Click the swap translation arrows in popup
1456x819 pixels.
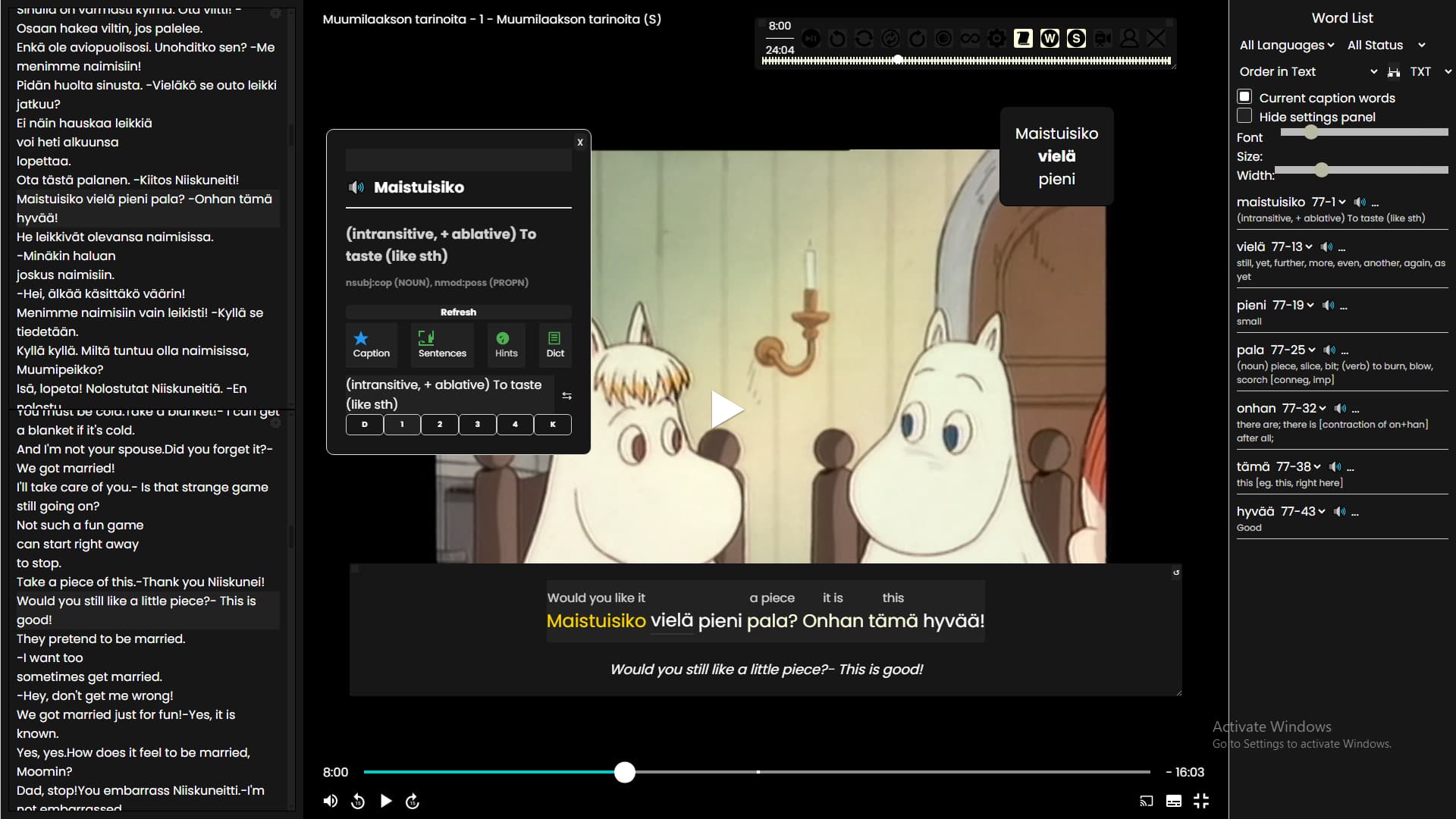566,396
